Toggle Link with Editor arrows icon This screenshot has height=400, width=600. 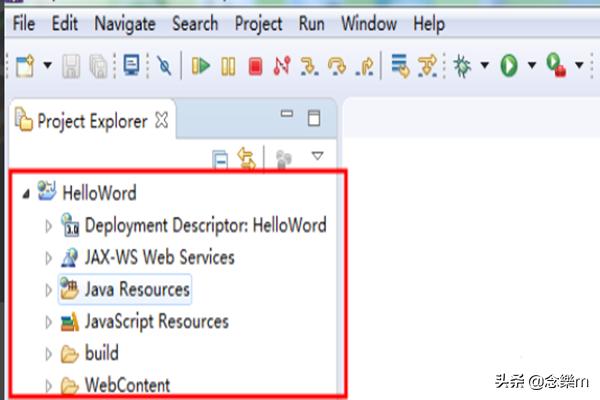pyautogui.click(x=246, y=158)
